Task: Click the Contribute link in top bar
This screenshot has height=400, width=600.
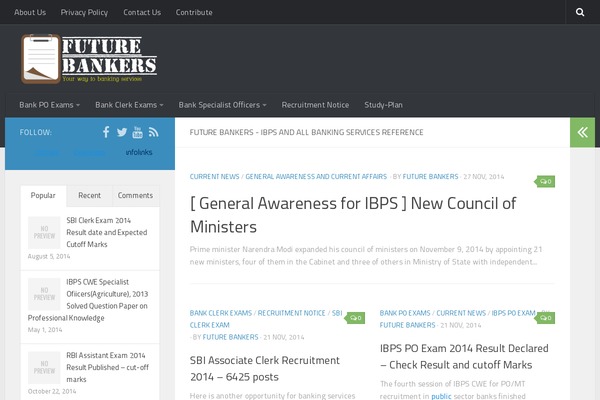Action: tap(194, 12)
